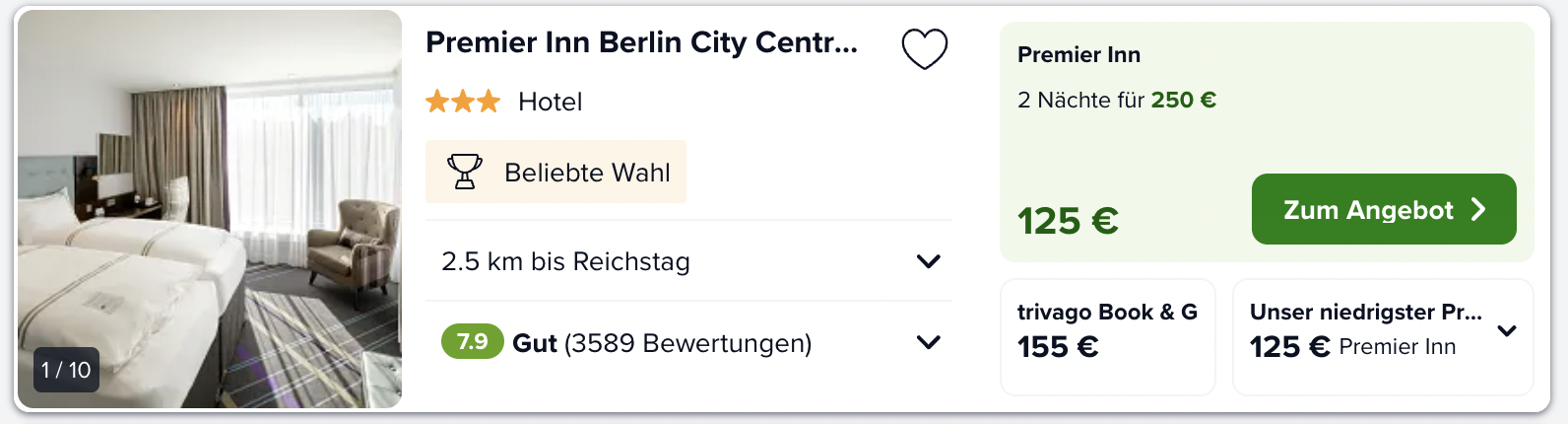Click the 2 Nächte für 250 € text
This screenshot has height=424, width=1568.
click(x=1117, y=100)
